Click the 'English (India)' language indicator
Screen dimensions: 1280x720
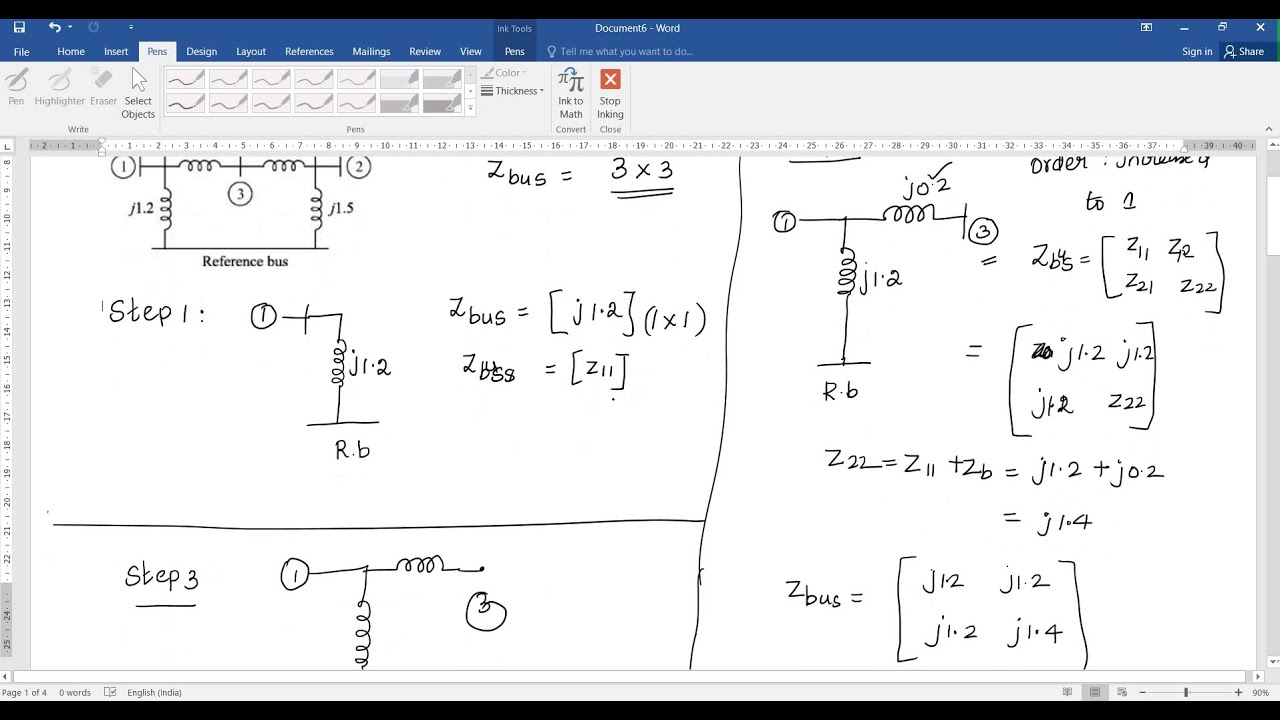pos(154,692)
